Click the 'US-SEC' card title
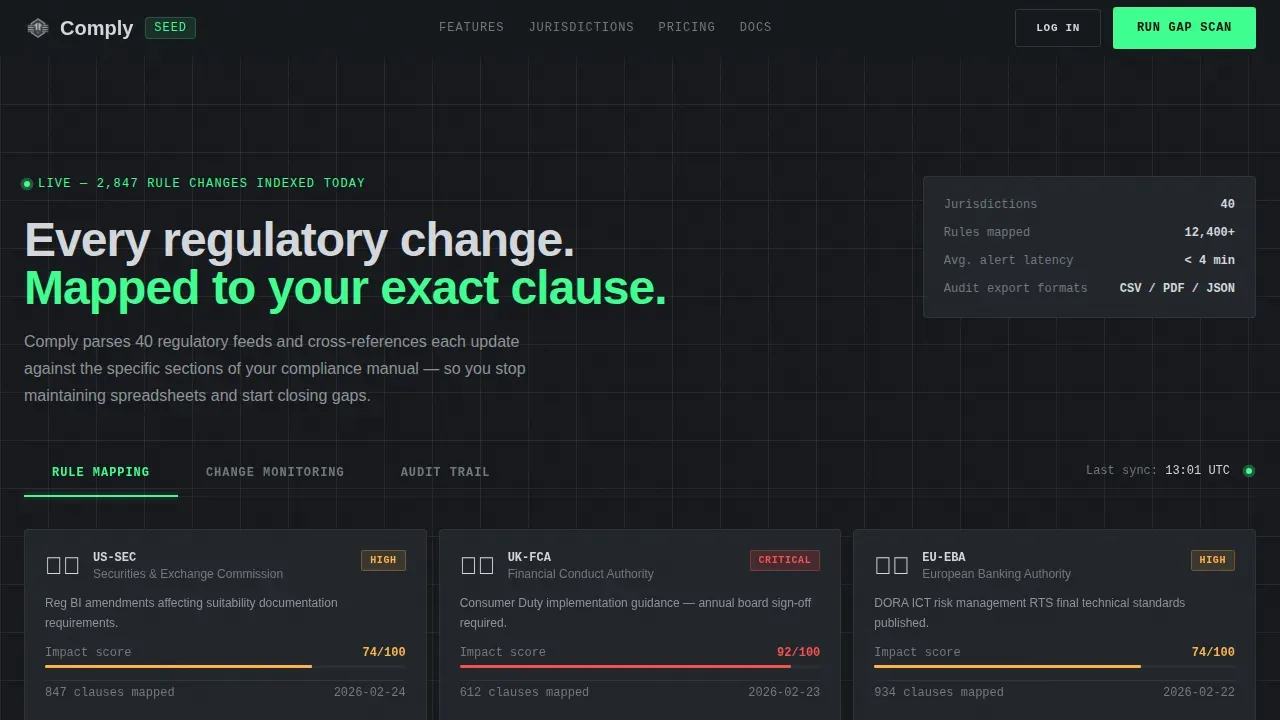Viewport: 1280px width, 720px height. (114, 557)
